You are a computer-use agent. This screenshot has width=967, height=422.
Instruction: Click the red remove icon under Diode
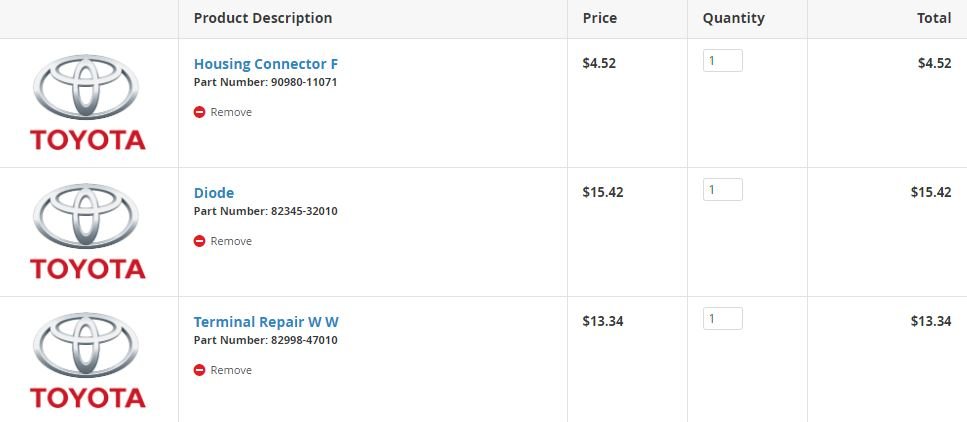[199, 241]
